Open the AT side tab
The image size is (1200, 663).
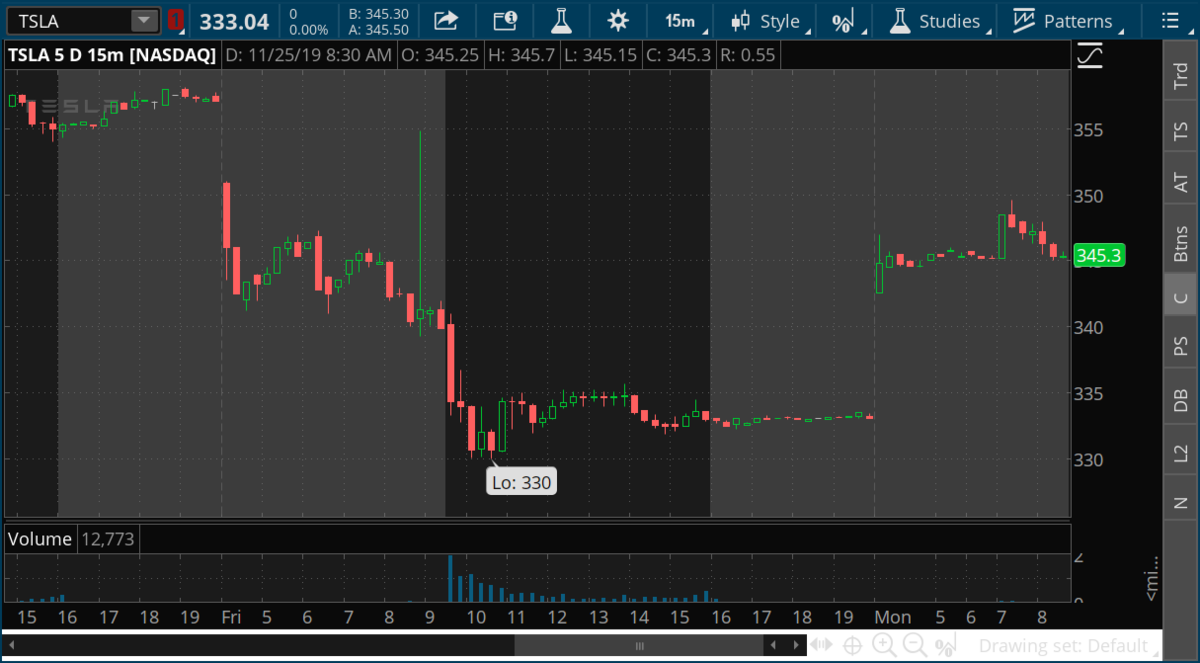click(1181, 184)
